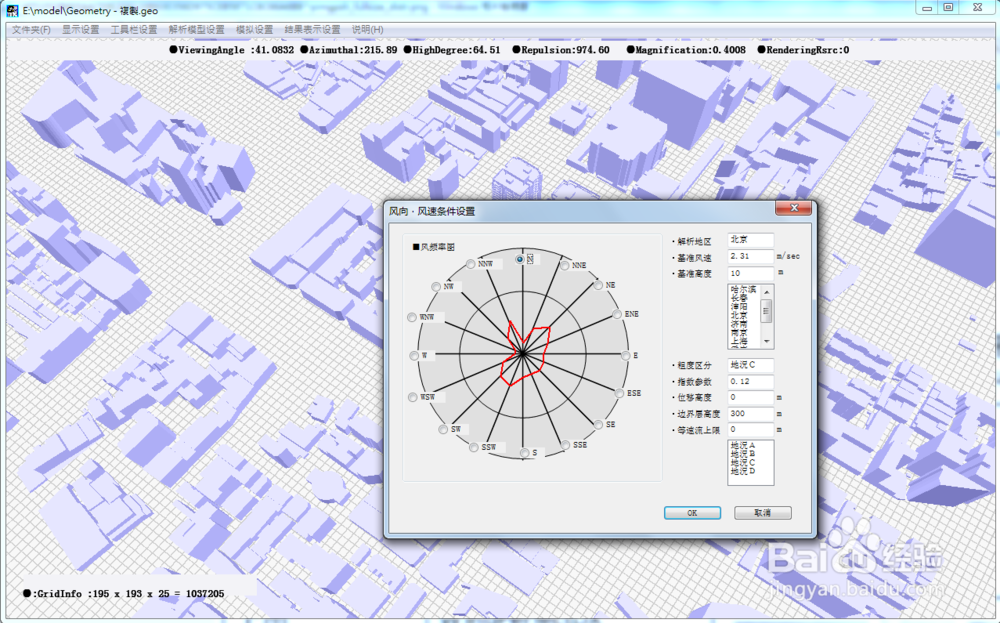The height and width of the screenshot is (623, 1000).
Task: Select 上海 in the city list
Action: click(739, 342)
